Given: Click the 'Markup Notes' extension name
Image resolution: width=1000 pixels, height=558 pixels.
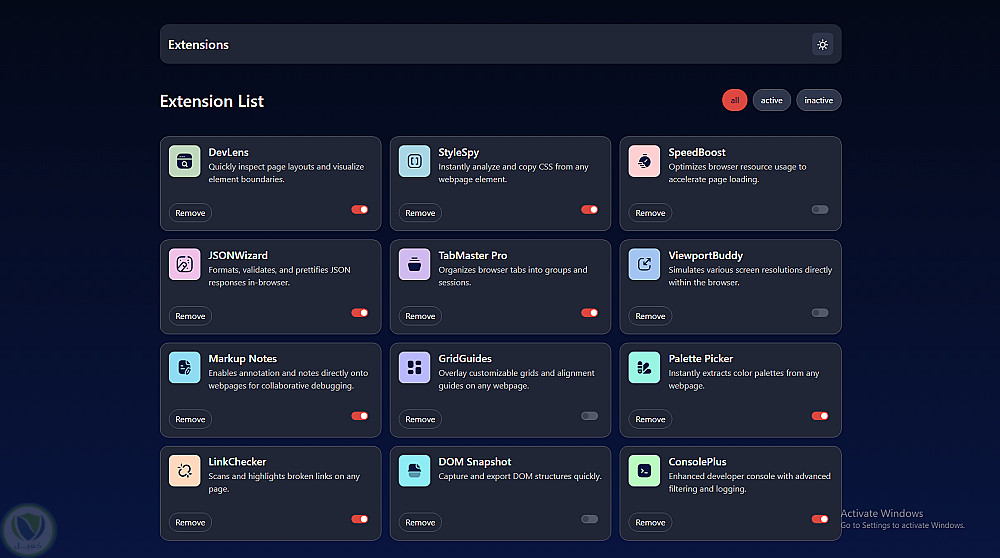Looking at the screenshot, I should (242, 359).
